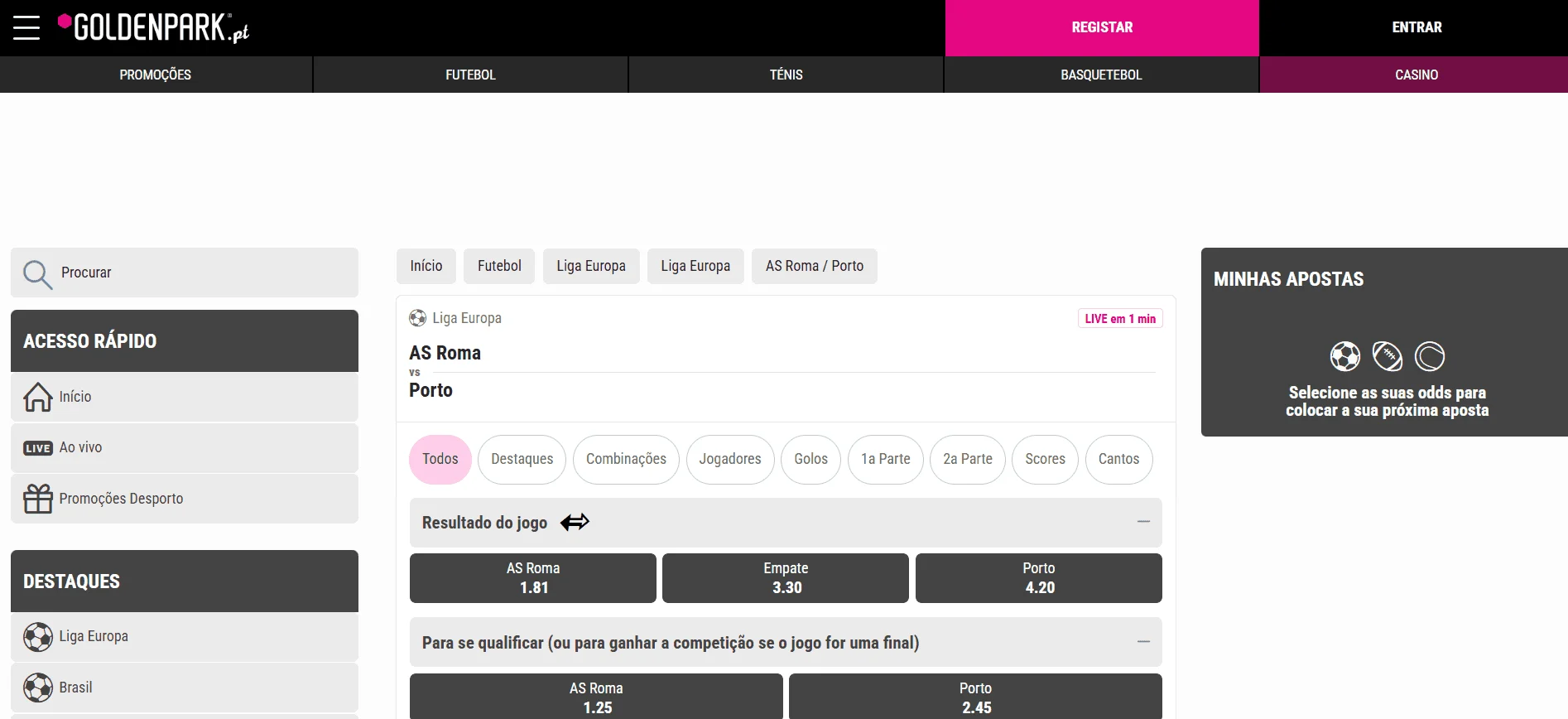1568x719 pixels.
Task: Click the rugby ball icon in Minhas Apostas
Action: click(x=1388, y=356)
